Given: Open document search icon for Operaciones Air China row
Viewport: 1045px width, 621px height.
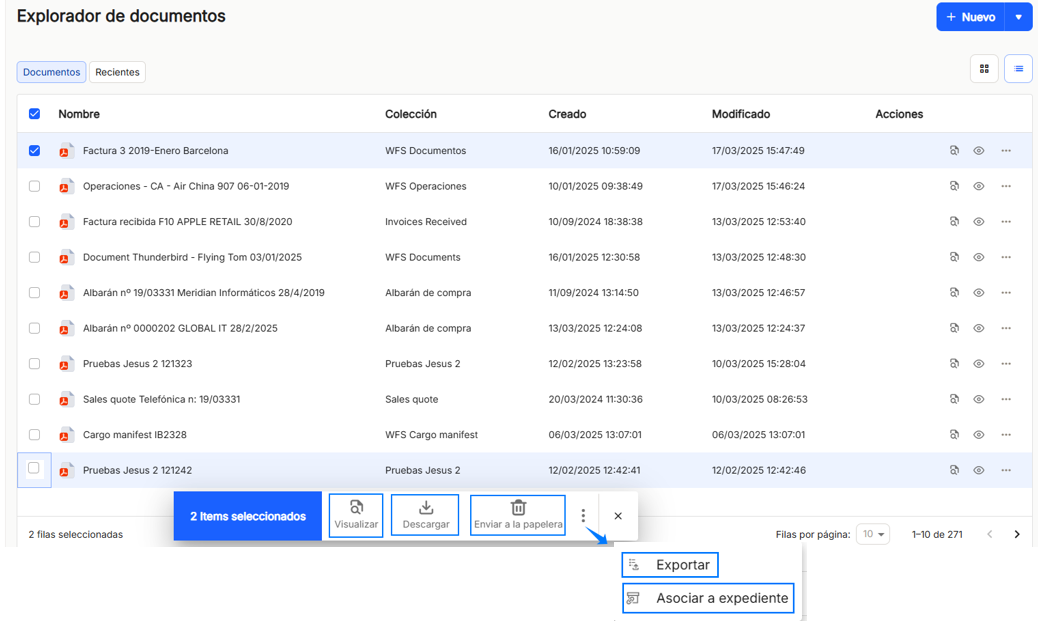Looking at the screenshot, I should (x=954, y=186).
